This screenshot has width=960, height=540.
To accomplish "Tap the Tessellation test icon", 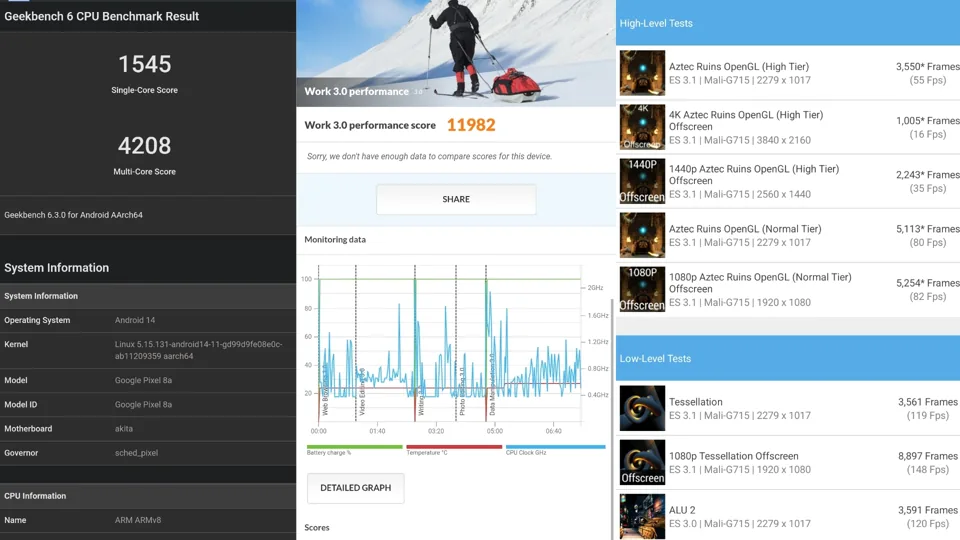I will point(642,408).
